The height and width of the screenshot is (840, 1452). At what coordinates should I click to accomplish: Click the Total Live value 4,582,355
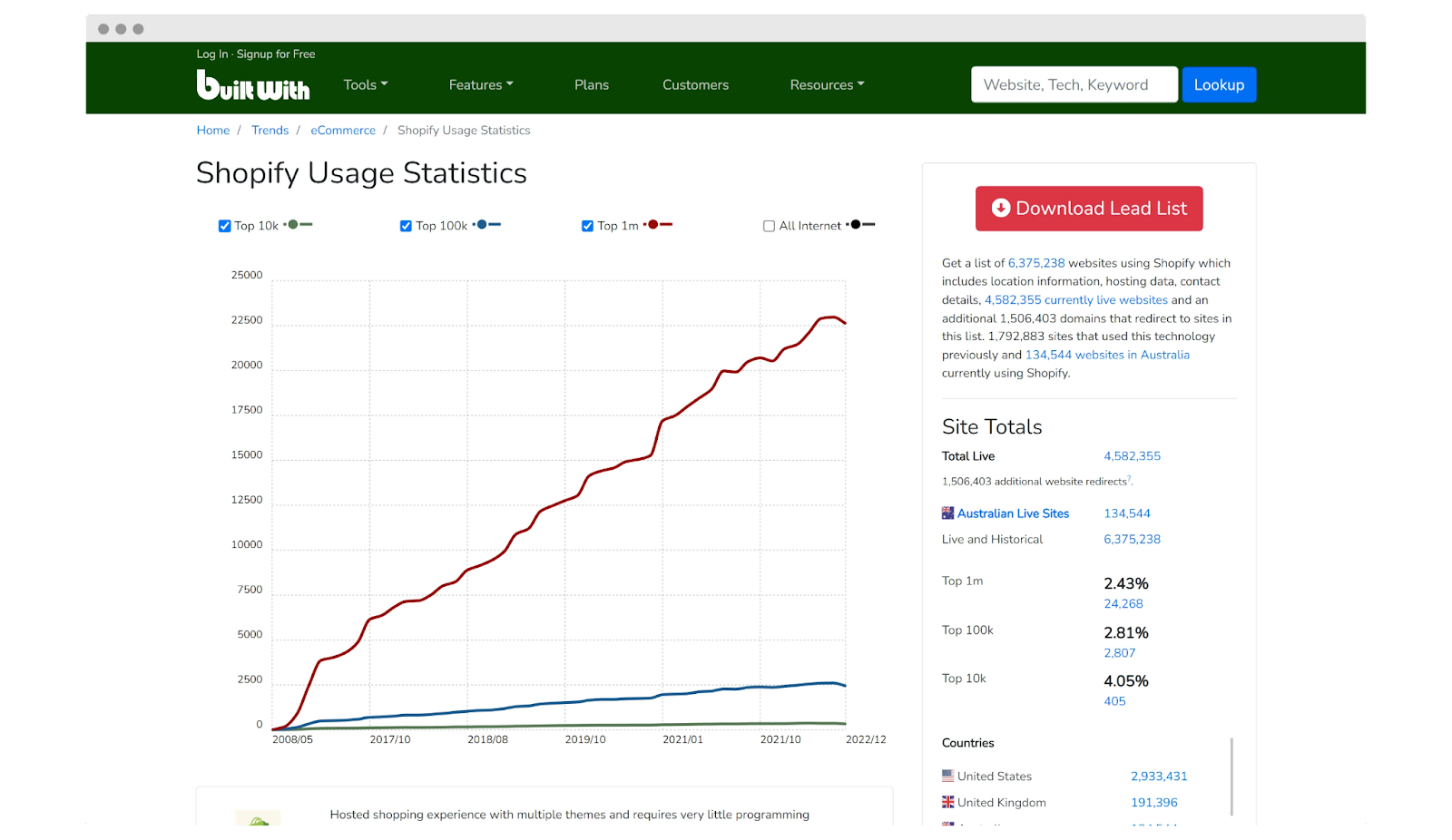(1132, 456)
